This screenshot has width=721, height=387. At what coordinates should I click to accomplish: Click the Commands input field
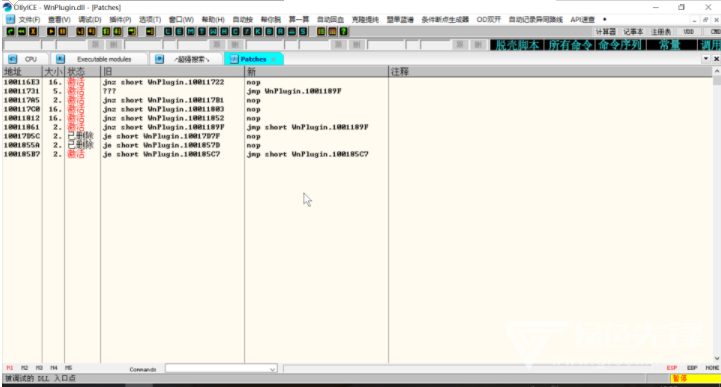pos(217,369)
